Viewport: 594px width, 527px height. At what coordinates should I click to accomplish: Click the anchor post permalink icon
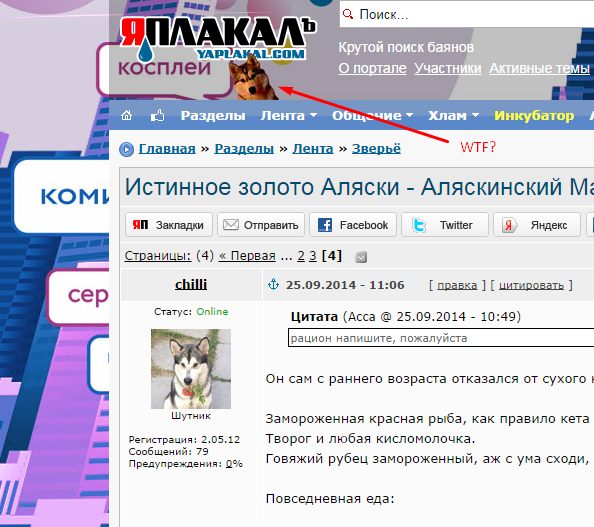tap(273, 284)
